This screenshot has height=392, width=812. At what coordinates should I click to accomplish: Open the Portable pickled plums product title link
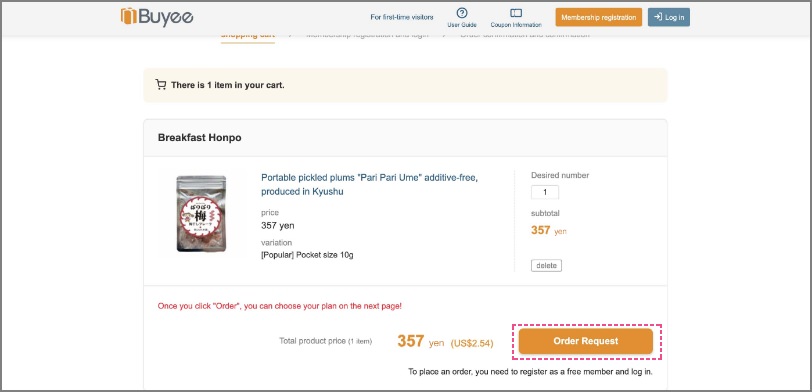369,184
